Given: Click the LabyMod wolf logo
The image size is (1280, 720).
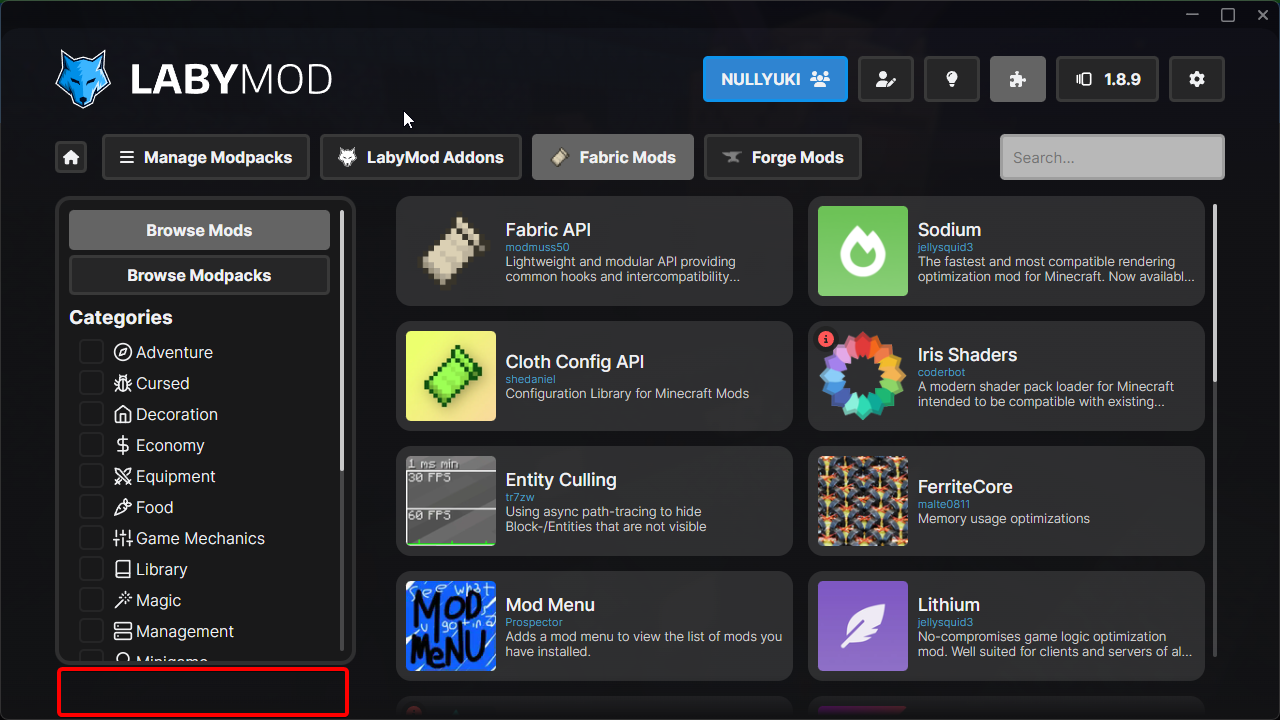Looking at the screenshot, I should tap(83, 79).
